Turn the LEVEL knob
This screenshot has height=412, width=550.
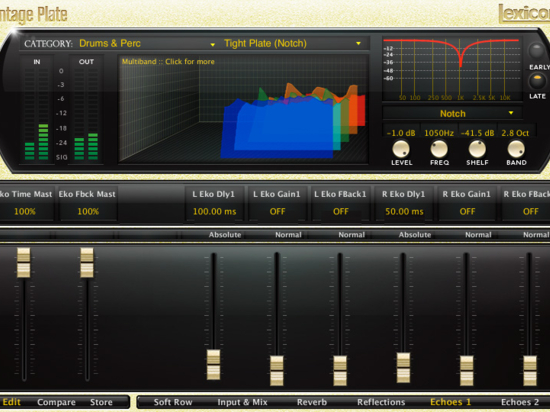coord(401,149)
